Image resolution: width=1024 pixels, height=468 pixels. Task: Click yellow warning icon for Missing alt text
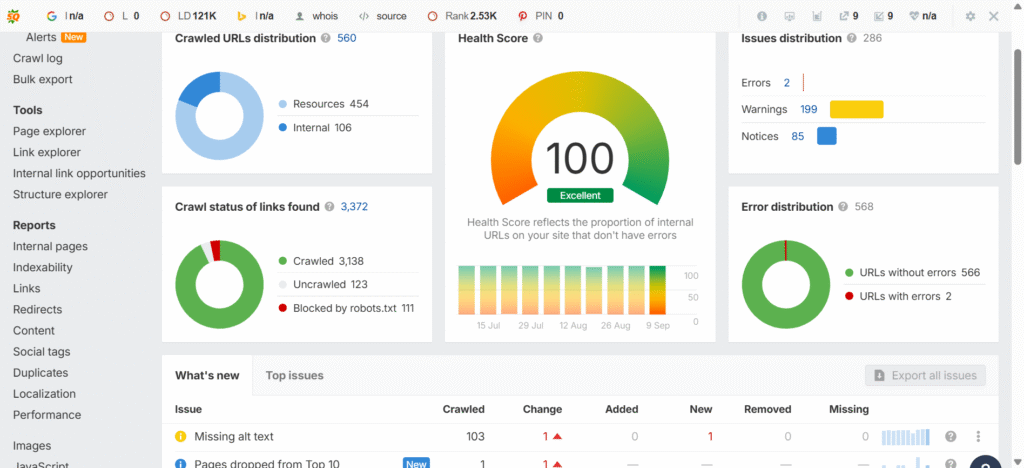181,437
